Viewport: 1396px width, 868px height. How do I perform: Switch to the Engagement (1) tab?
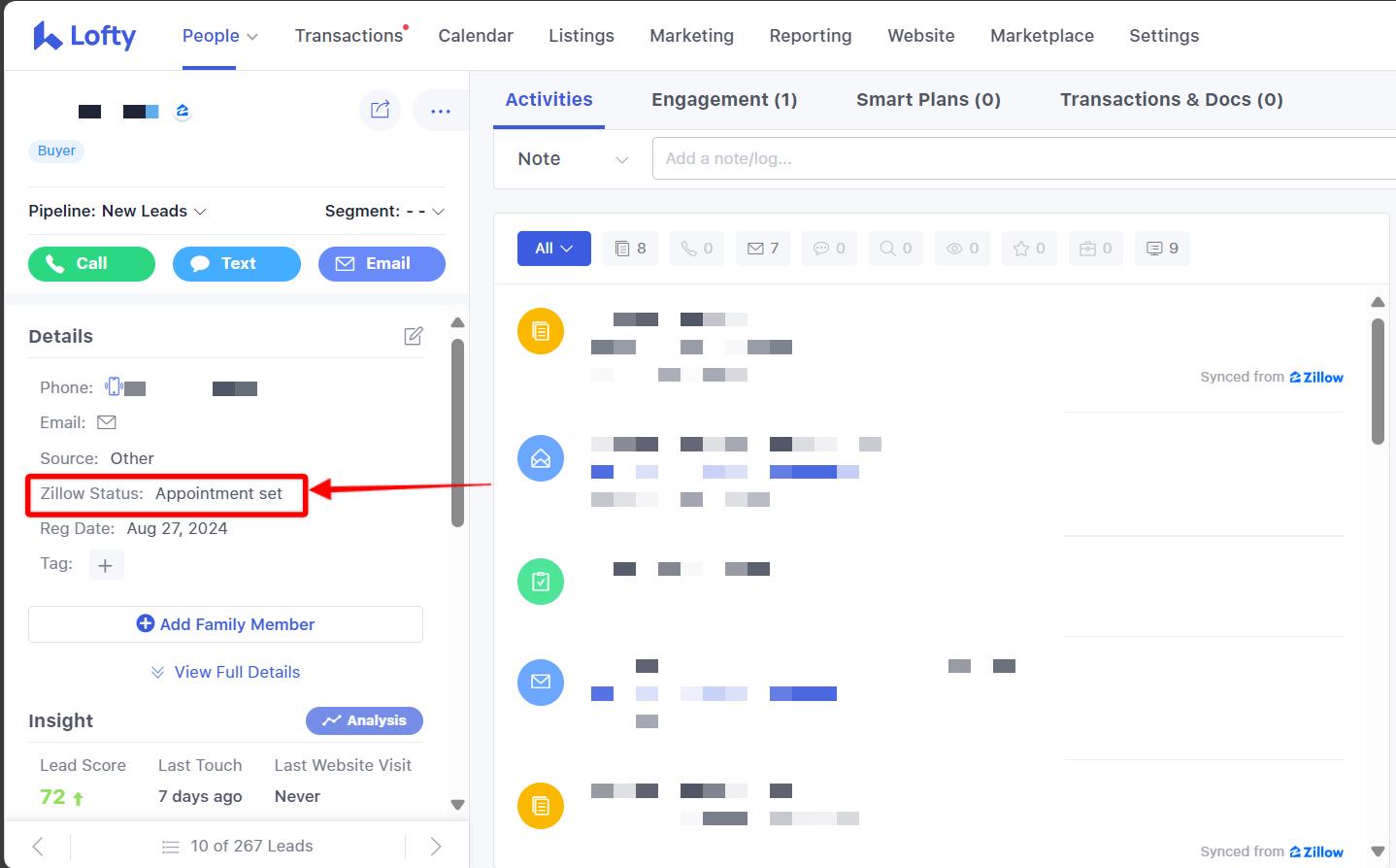pyautogui.click(x=723, y=99)
